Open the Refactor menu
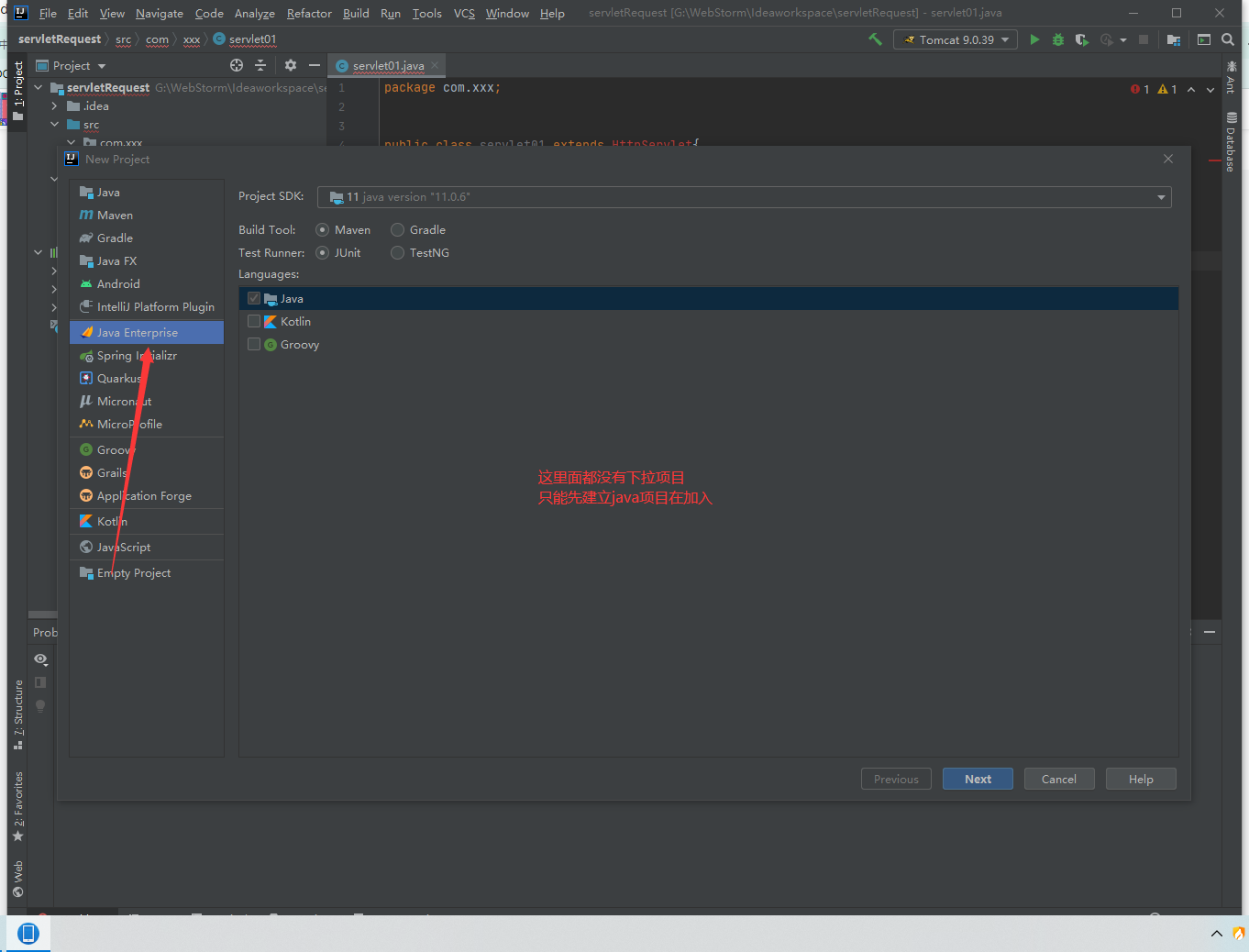This screenshot has height=952, width=1249. (x=309, y=13)
